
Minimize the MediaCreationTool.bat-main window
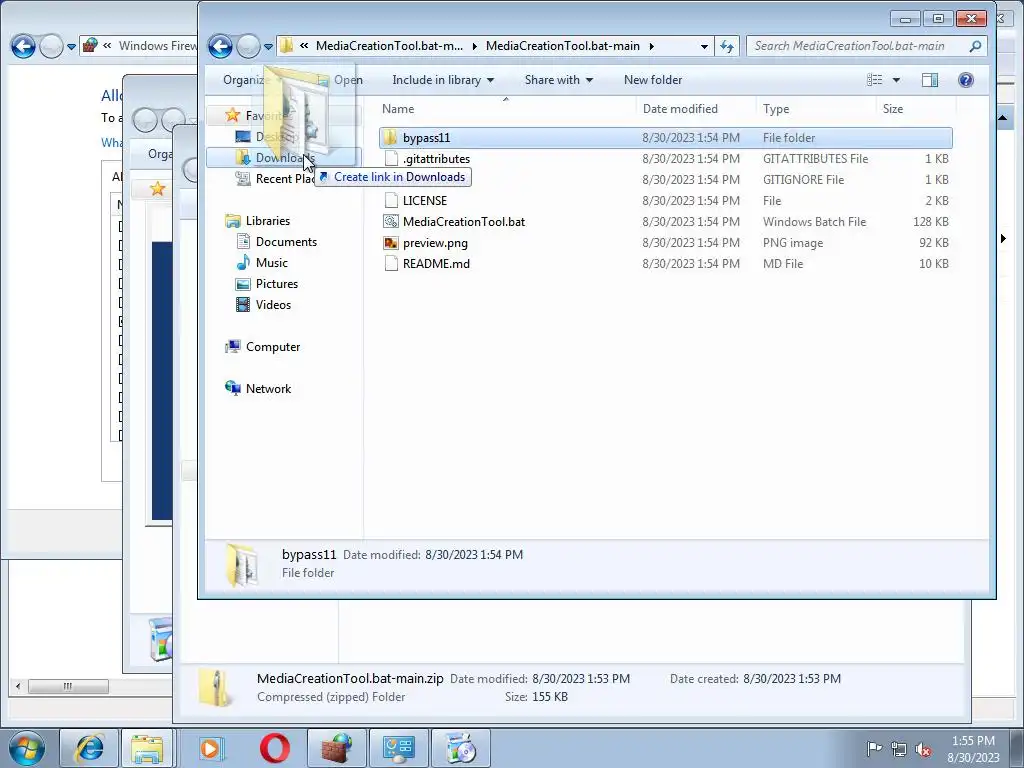(x=905, y=19)
